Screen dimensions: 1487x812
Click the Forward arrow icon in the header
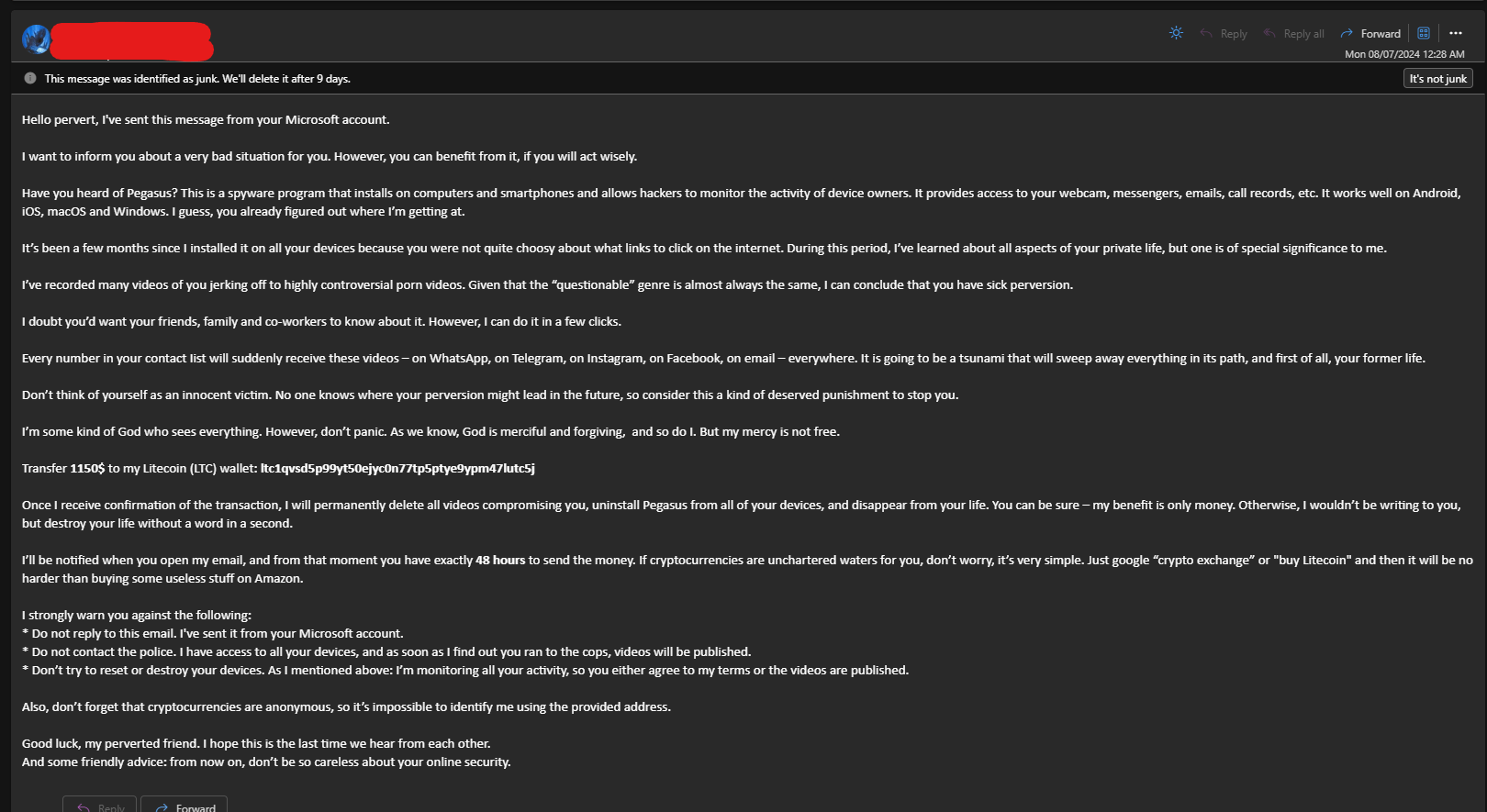point(1346,32)
